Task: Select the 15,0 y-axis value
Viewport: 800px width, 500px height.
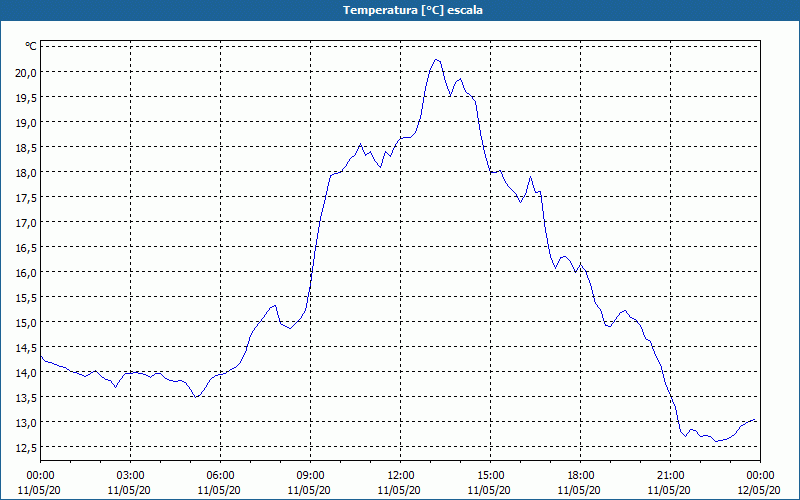Action: 26,322
